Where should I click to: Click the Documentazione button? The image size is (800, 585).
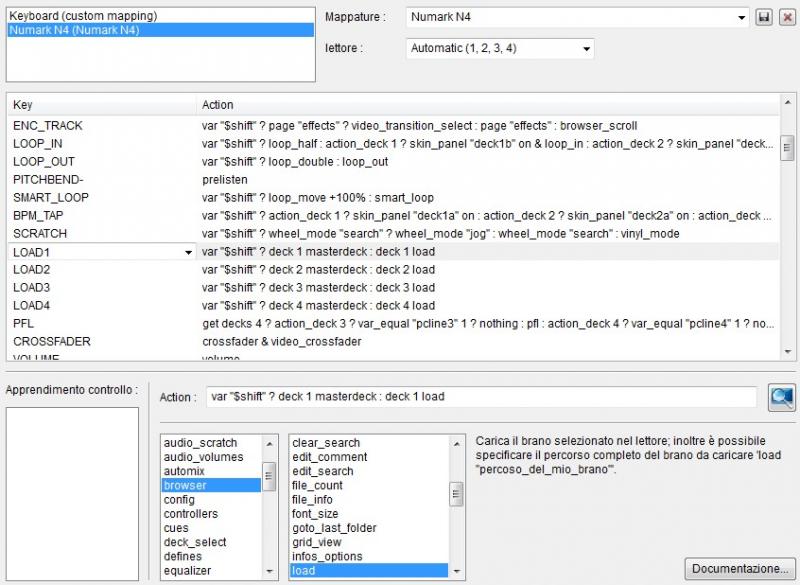pyautogui.click(x=740, y=568)
